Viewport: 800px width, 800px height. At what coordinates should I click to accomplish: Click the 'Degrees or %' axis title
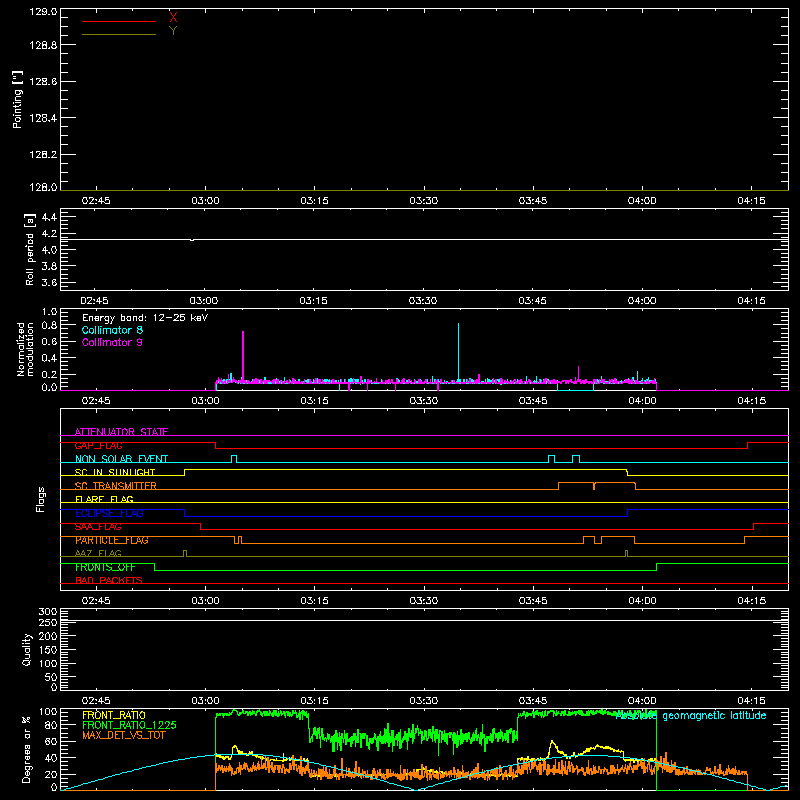coord(26,749)
